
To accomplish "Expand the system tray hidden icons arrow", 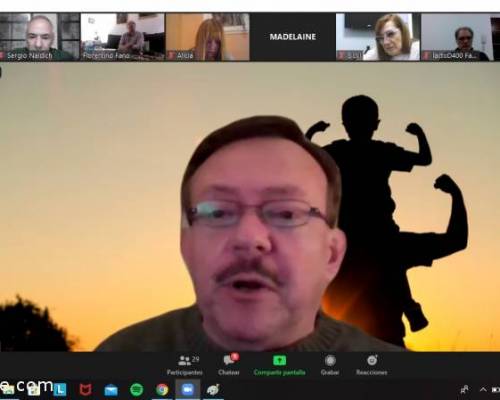I will click(x=483, y=389).
